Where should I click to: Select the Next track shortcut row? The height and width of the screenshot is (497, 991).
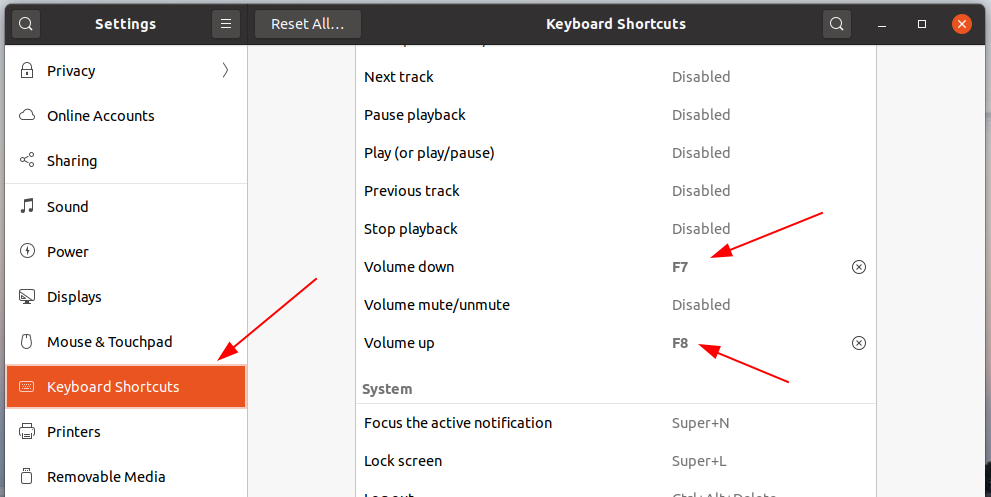(x=616, y=77)
